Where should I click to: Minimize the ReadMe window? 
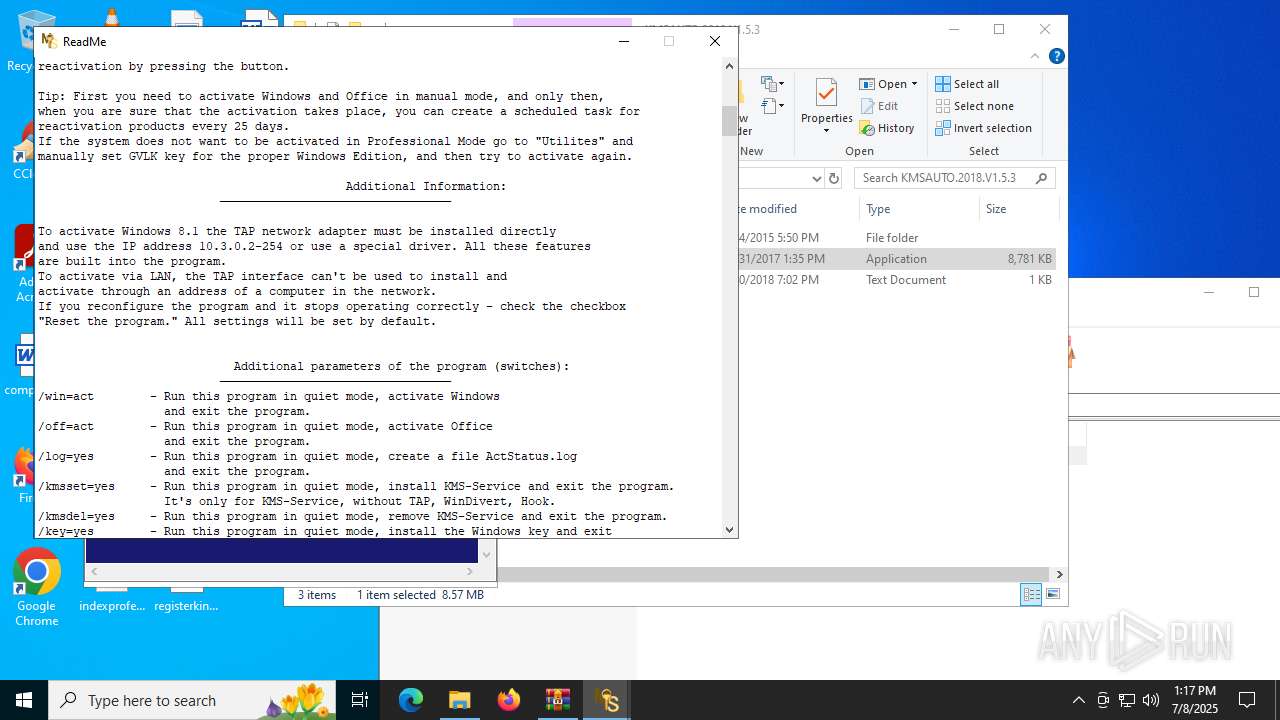(624, 41)
